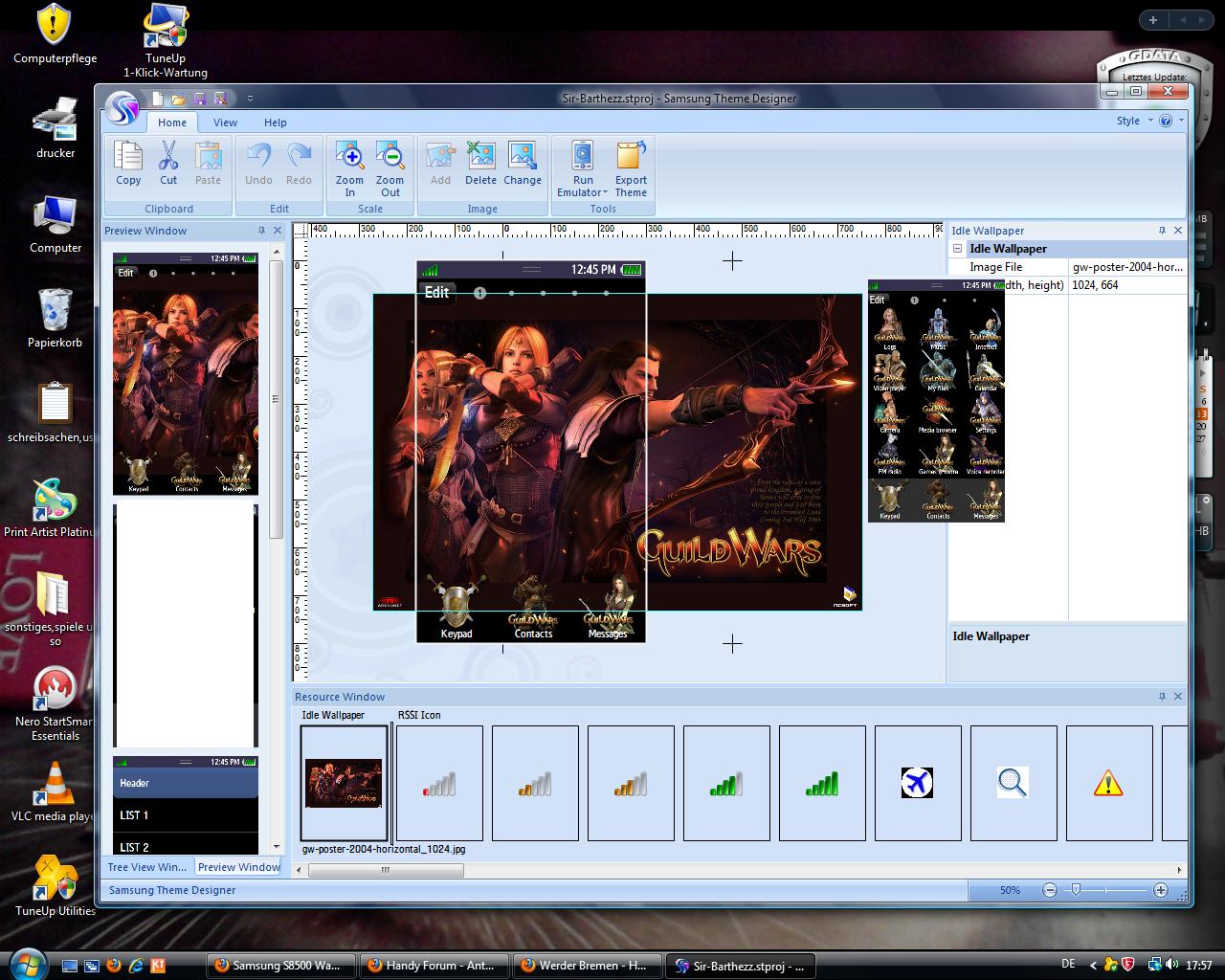
Task: Click the main menu phone preview on canvas
Action: [936, 401]
